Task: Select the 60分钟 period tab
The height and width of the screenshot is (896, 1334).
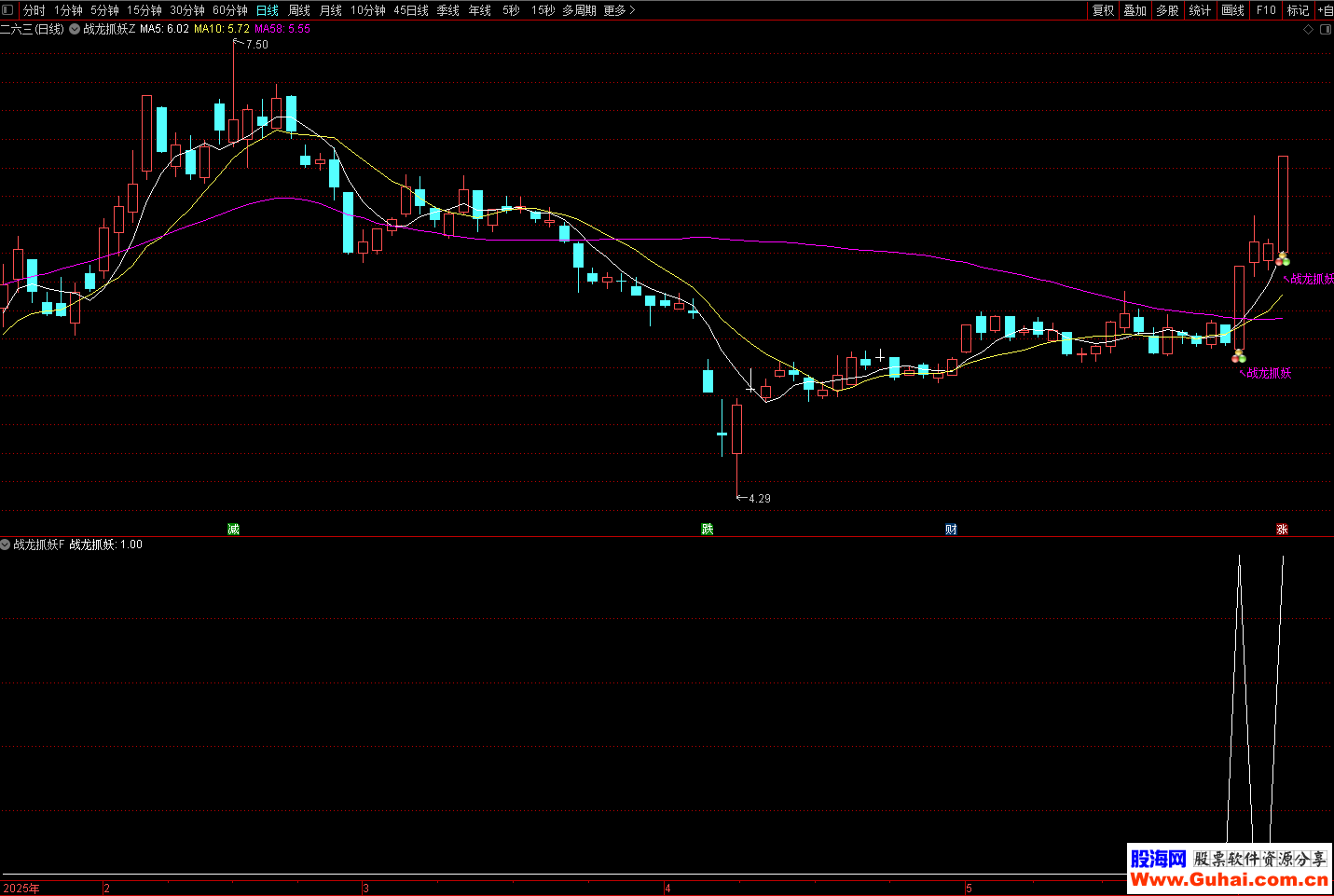Action: tap(230, 10)
